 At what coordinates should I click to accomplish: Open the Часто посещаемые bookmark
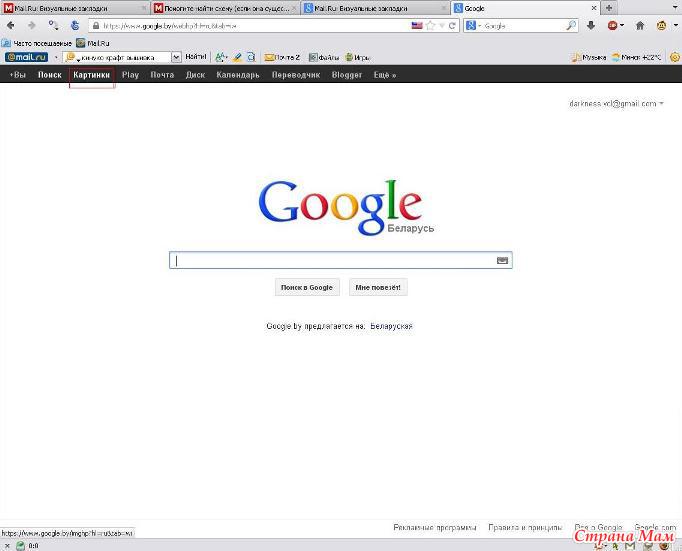[x=37, y=43]
